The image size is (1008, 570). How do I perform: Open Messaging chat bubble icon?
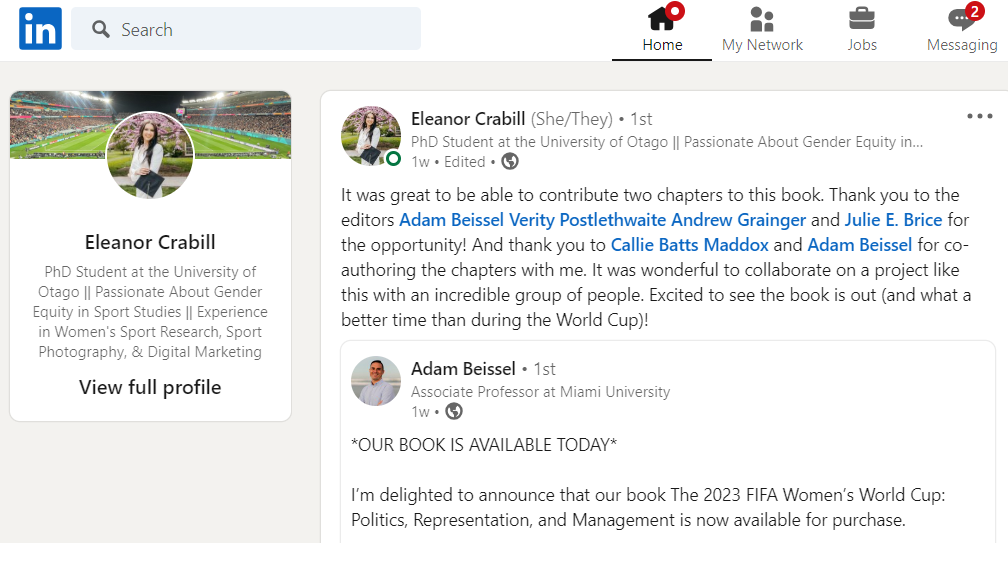pyautogui.click(x=961, y=18)
